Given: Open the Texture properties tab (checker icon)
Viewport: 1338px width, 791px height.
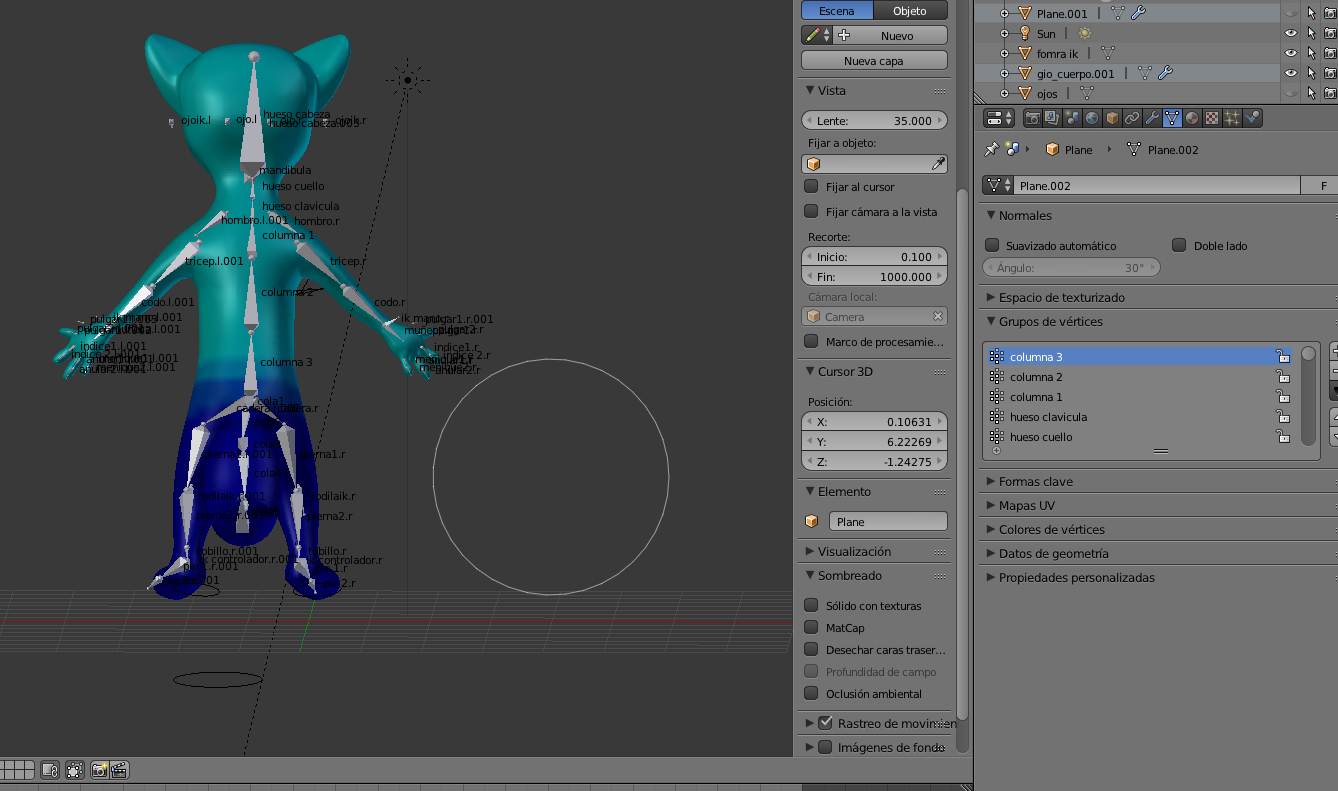Looking at the screenshot, I should (x=1212, y=118).
